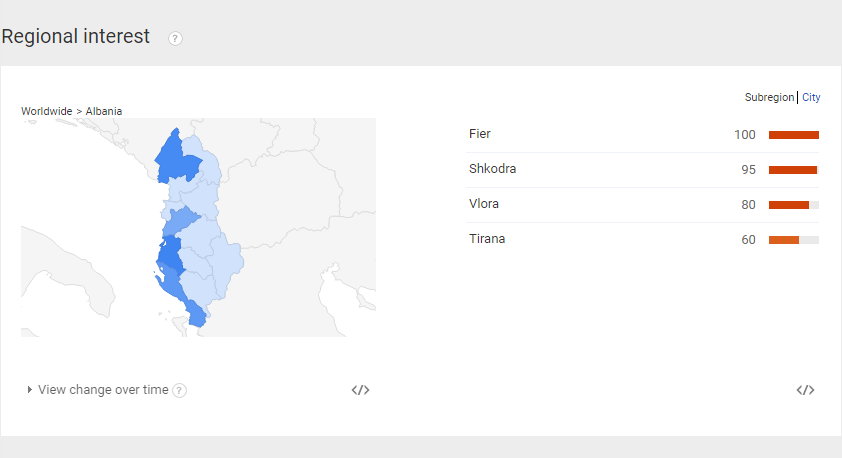Click the Regional interest heading
Screen dimensions: 842x458
[x=76, y=37]
